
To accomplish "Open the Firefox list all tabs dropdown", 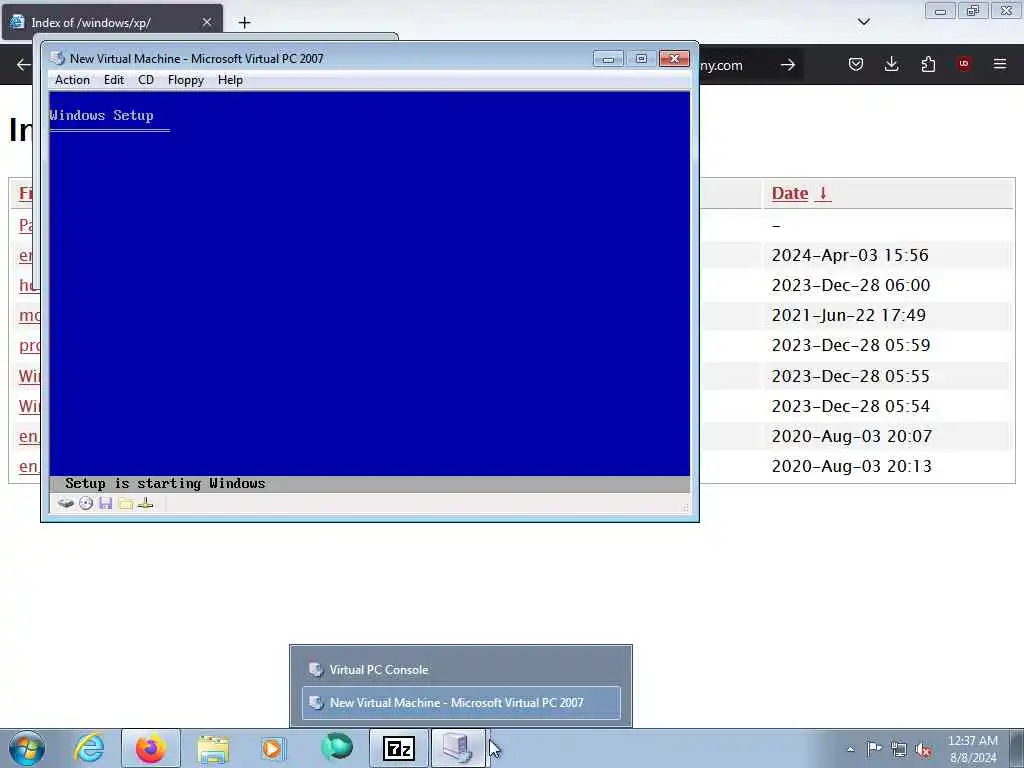I will [863, 22].
